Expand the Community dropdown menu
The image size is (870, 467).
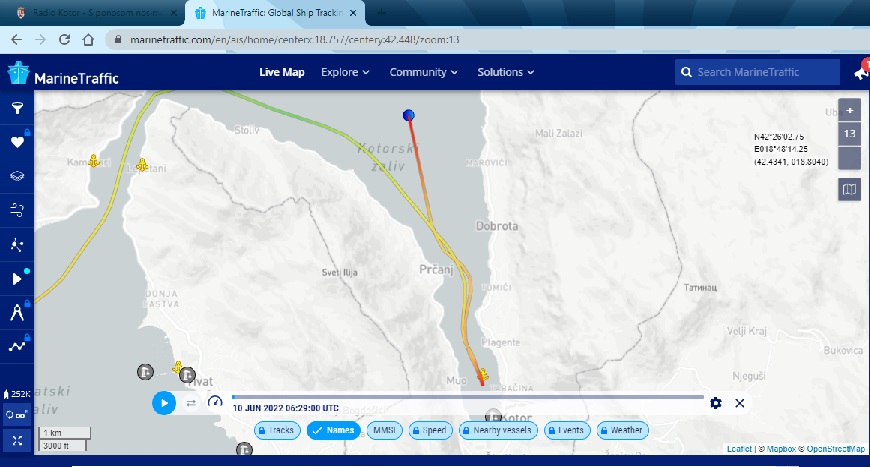tap(423, 72)
